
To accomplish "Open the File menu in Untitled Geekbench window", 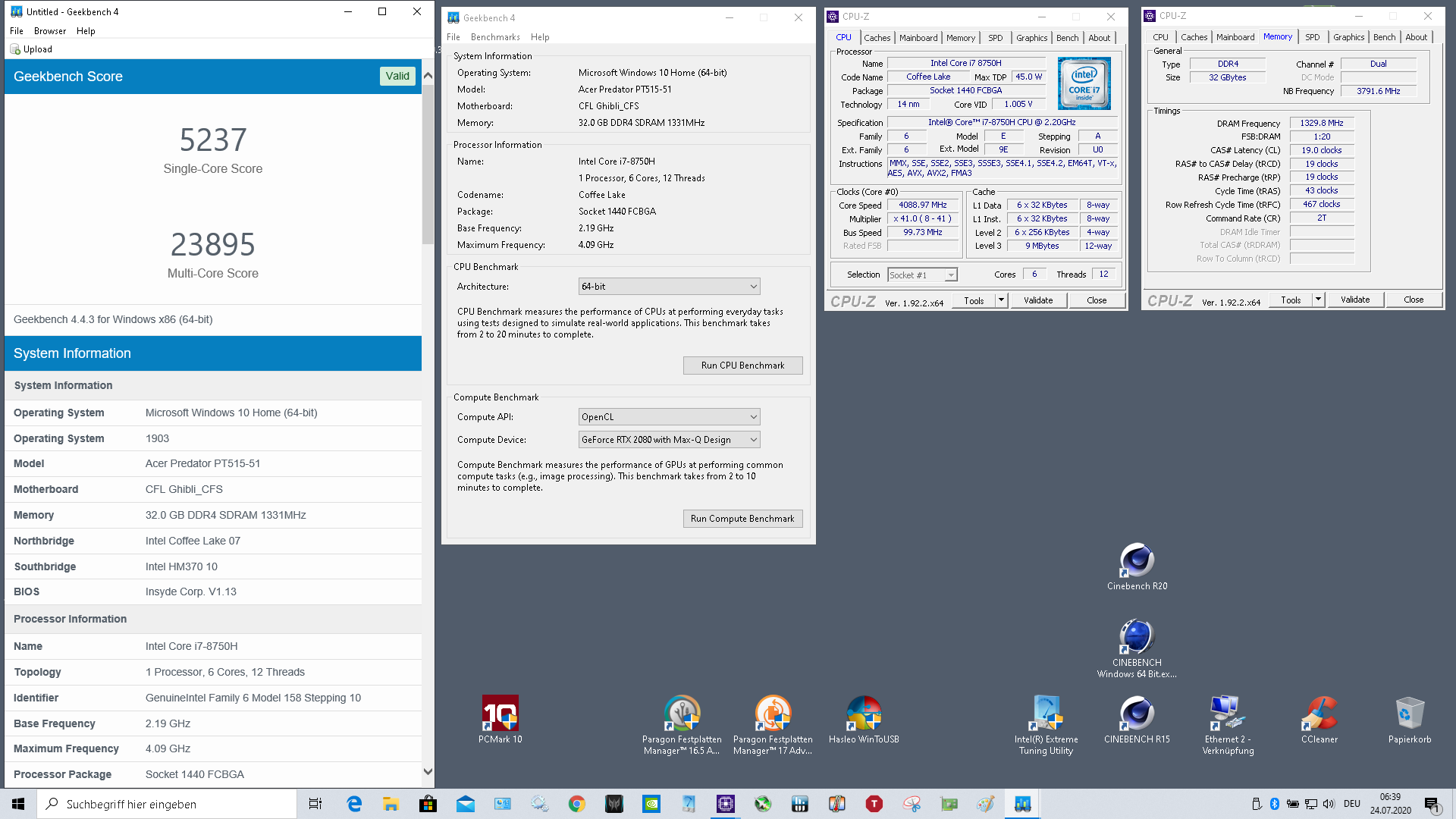I will click(x=17, y=31).
